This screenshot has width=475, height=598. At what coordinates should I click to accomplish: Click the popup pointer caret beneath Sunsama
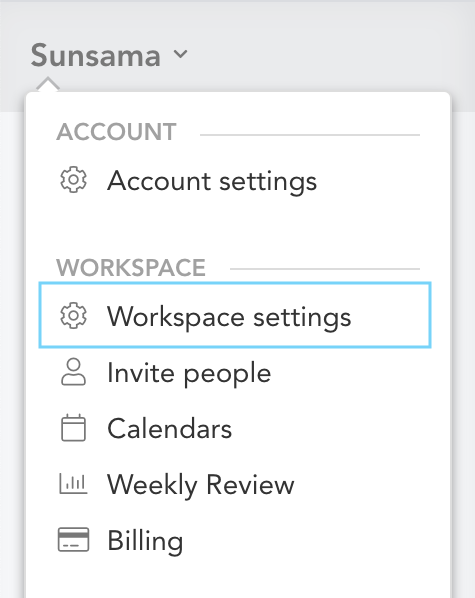[48, 84]
